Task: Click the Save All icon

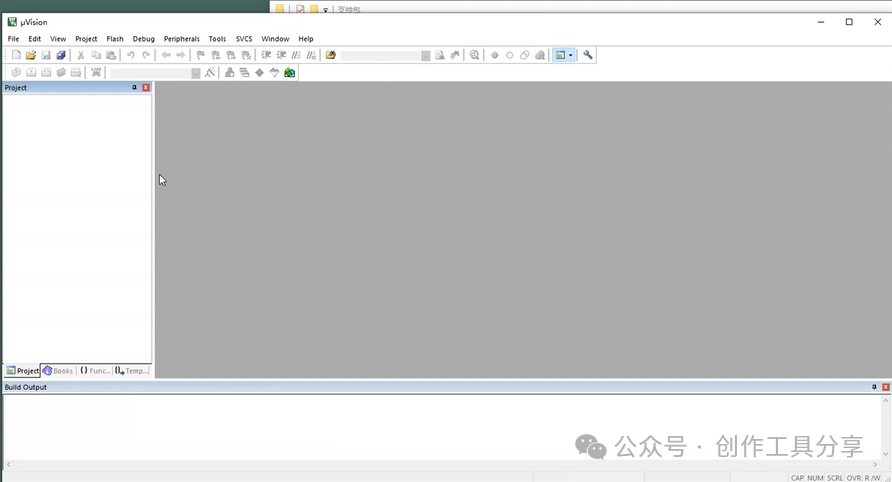Action: point(61,55)
